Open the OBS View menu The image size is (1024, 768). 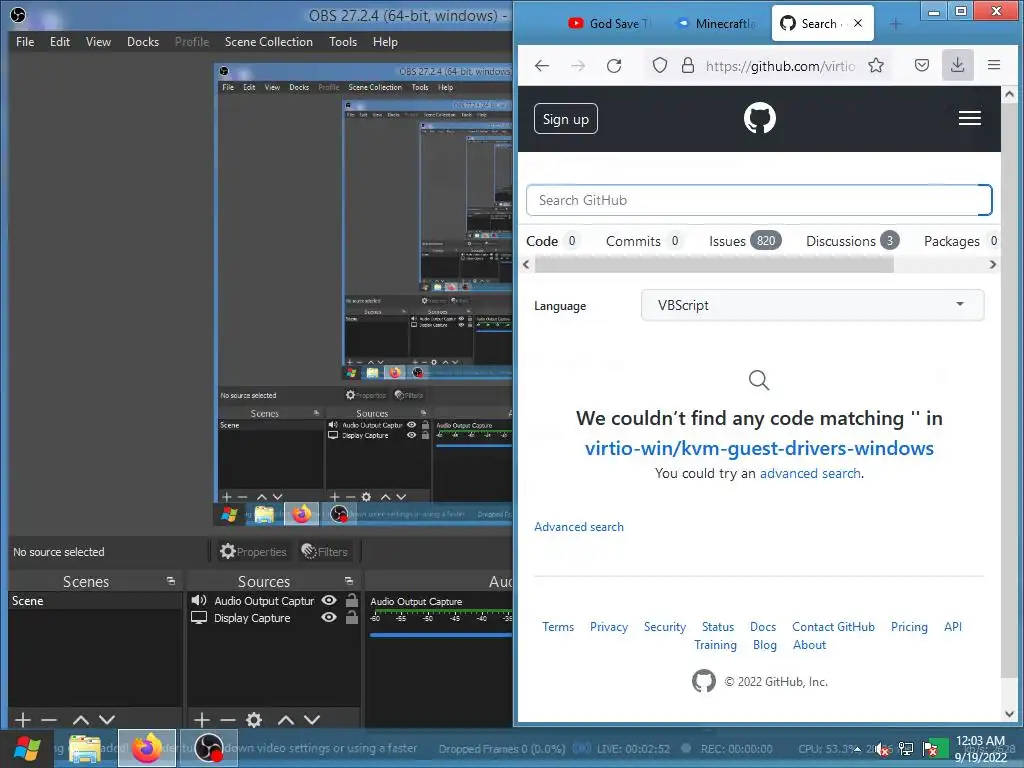pos(98,42)
